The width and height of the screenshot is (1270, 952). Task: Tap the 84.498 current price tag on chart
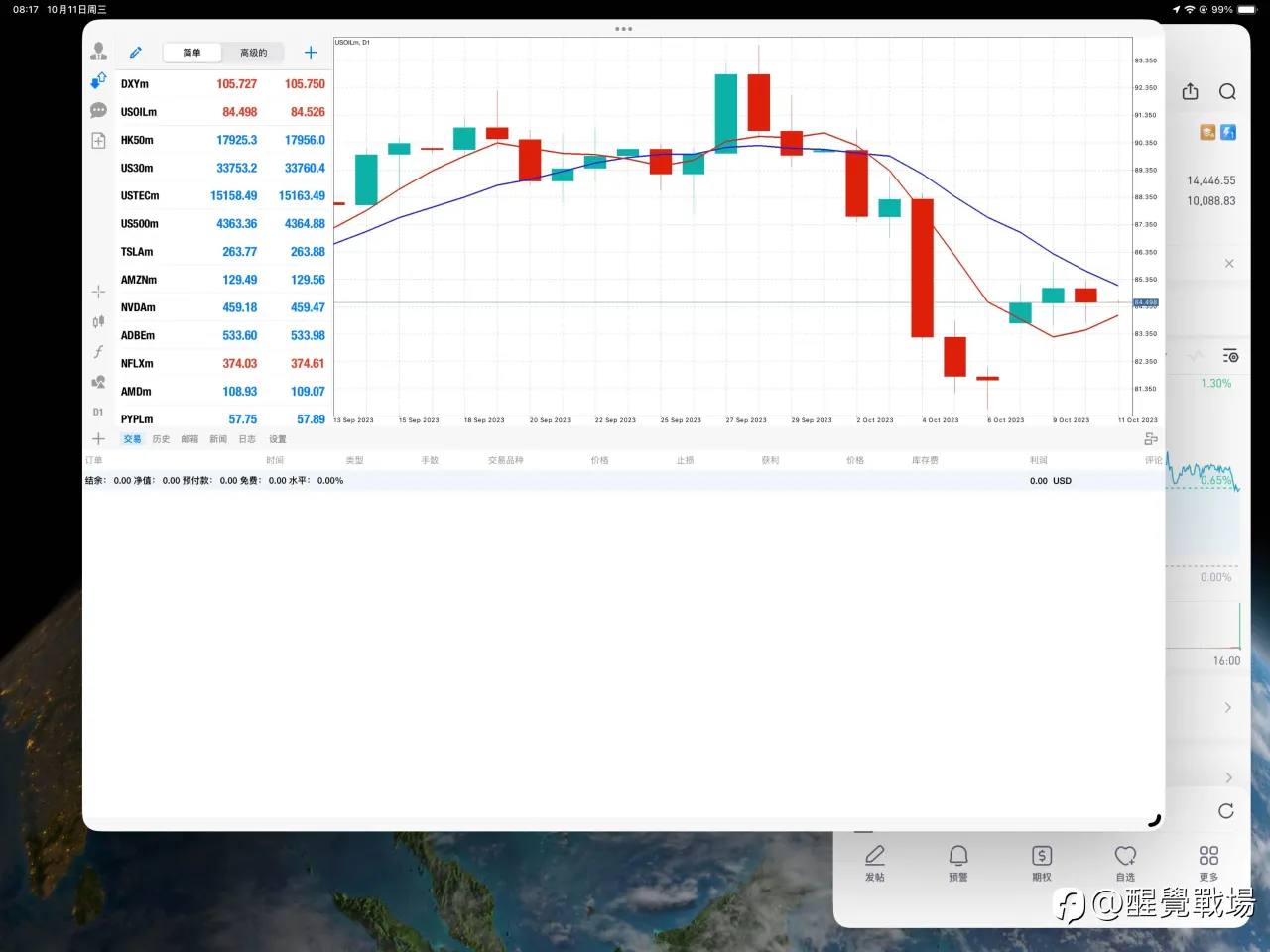tap(1146, 302)
